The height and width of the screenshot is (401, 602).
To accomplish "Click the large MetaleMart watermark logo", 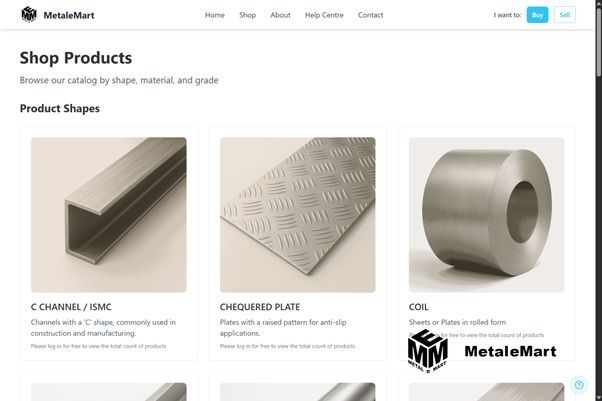I will (482, 351).
